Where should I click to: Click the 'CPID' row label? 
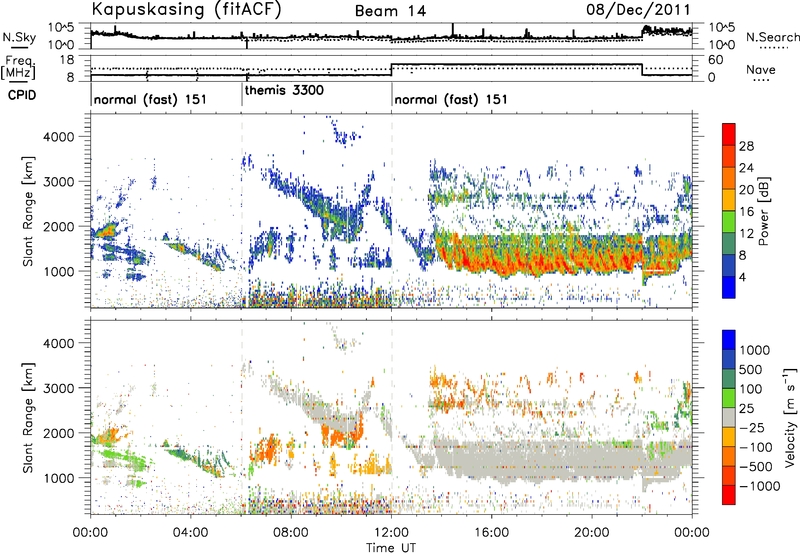point(22,95)
